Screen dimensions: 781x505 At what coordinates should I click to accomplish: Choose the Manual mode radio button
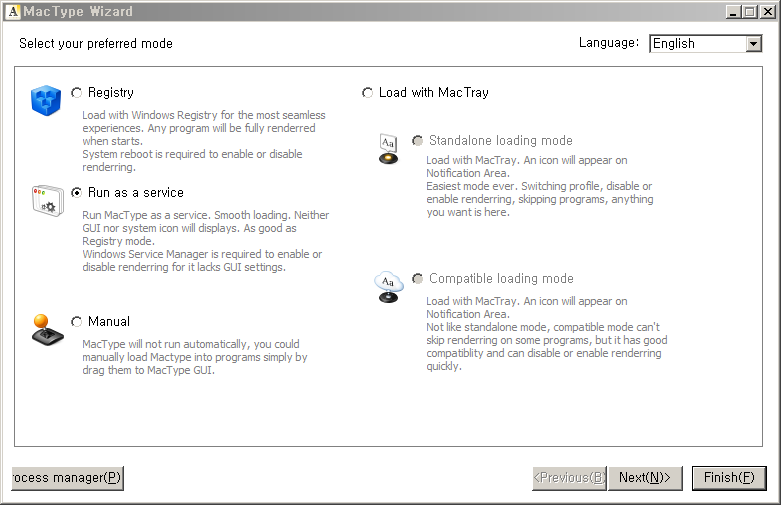(x=76, y=322)
